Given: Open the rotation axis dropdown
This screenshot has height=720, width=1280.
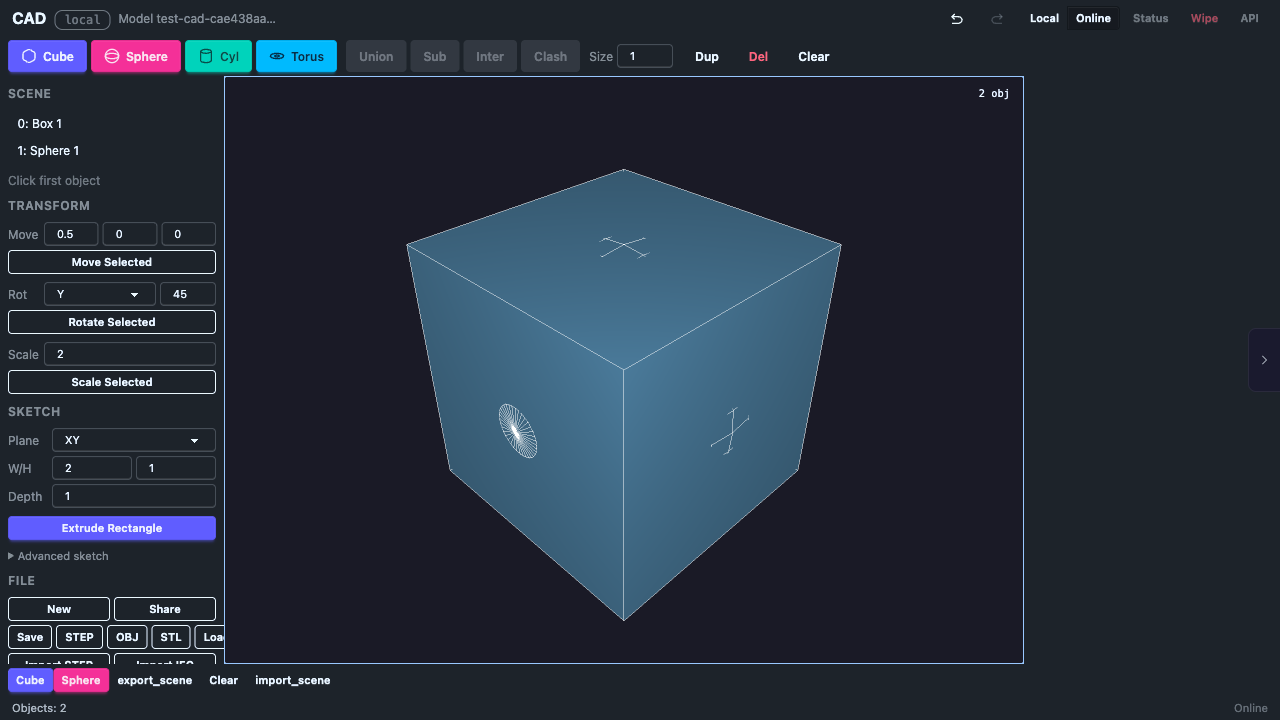Looking at the screenshot, I should 99,294.
